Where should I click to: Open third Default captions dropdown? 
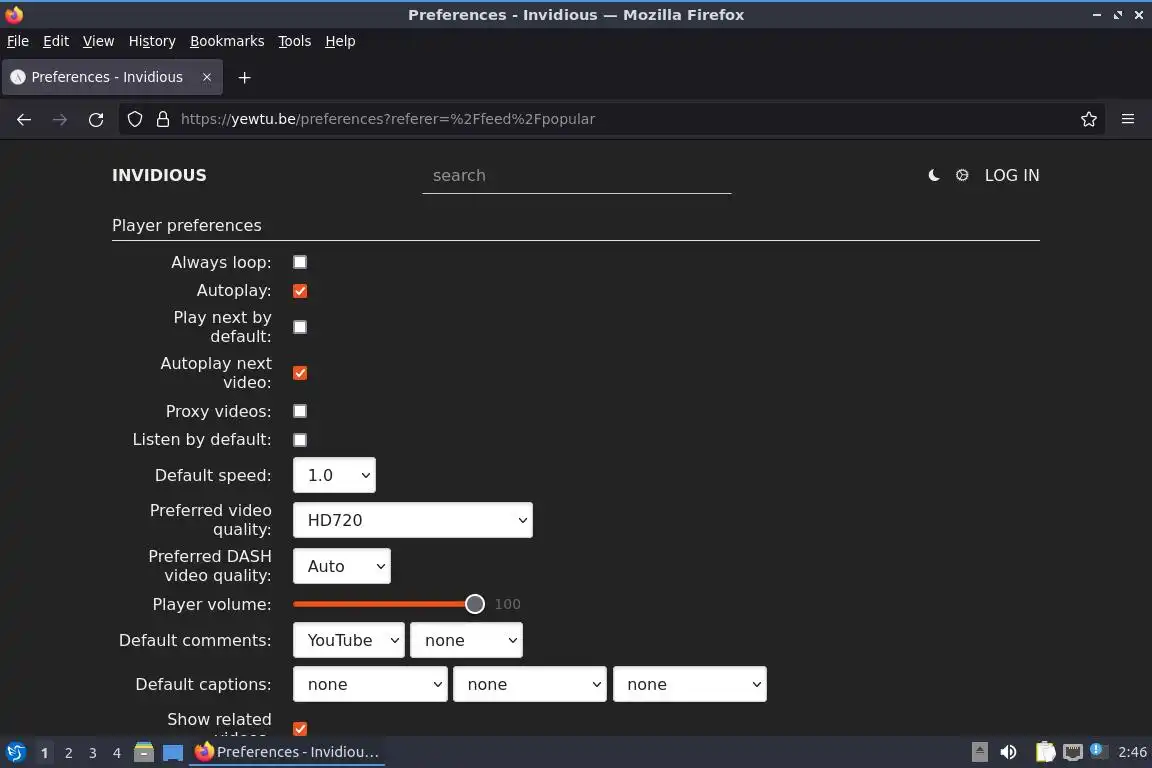point(690,684)
